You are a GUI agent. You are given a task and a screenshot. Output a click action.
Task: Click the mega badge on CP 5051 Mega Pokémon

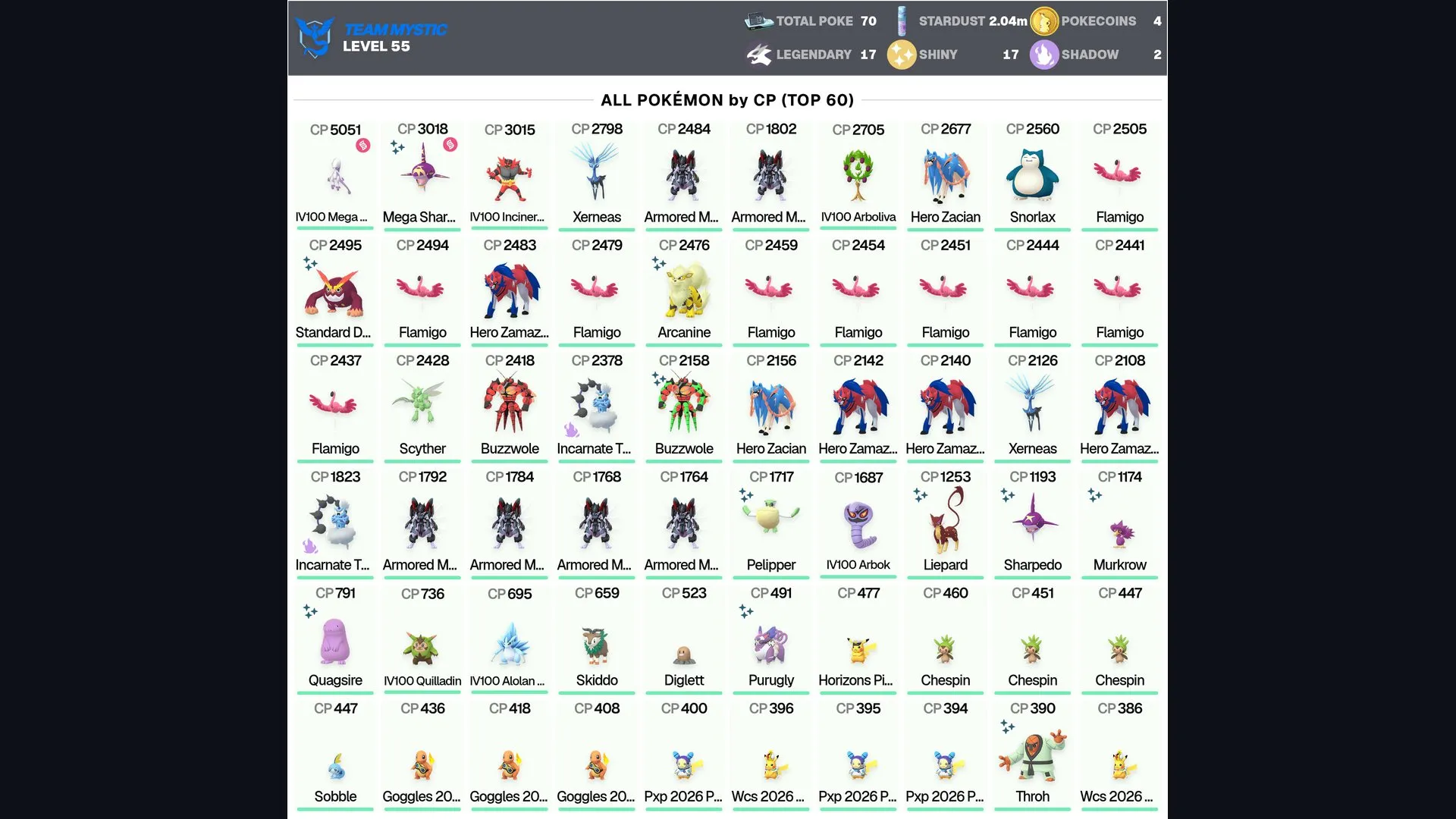click(x=363, y=146)
